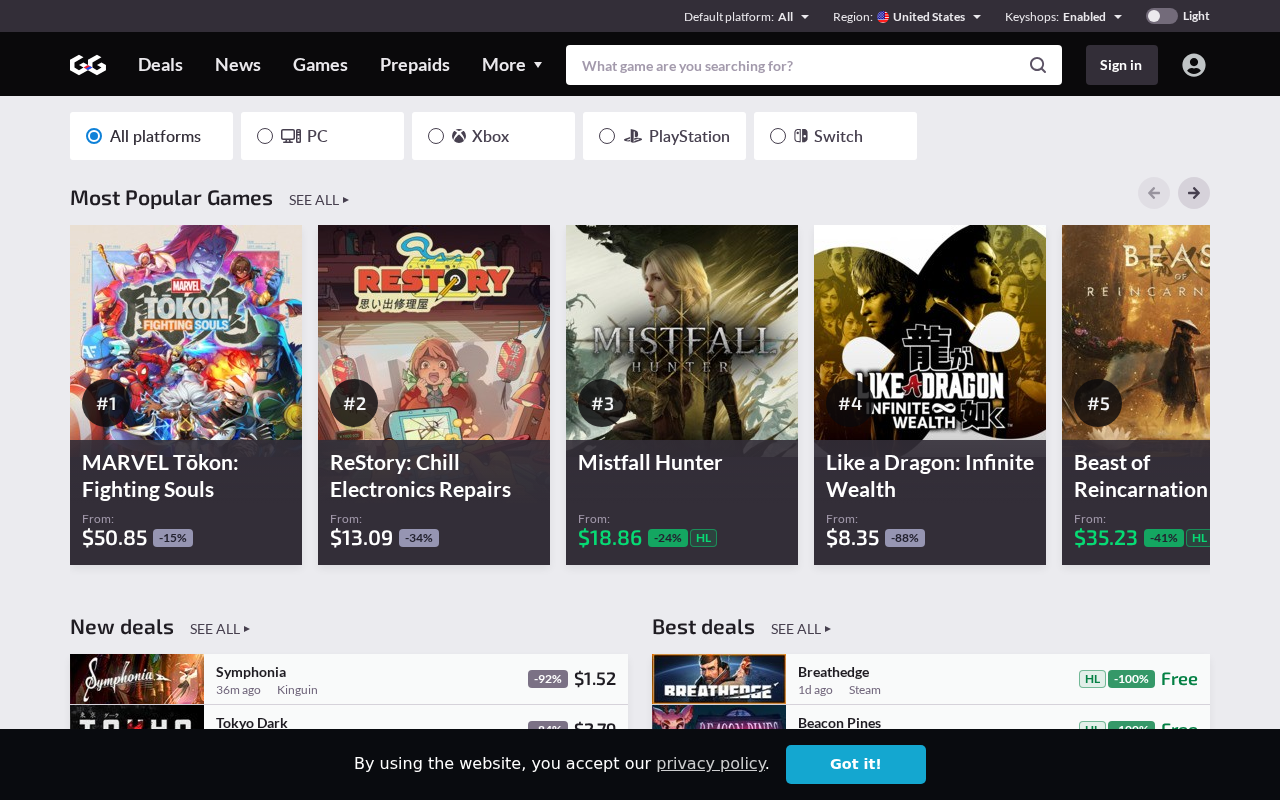Screen dimensions: 1280x800
Task: Open the Breathedge deal thumbnail
Action: [719, 679]
